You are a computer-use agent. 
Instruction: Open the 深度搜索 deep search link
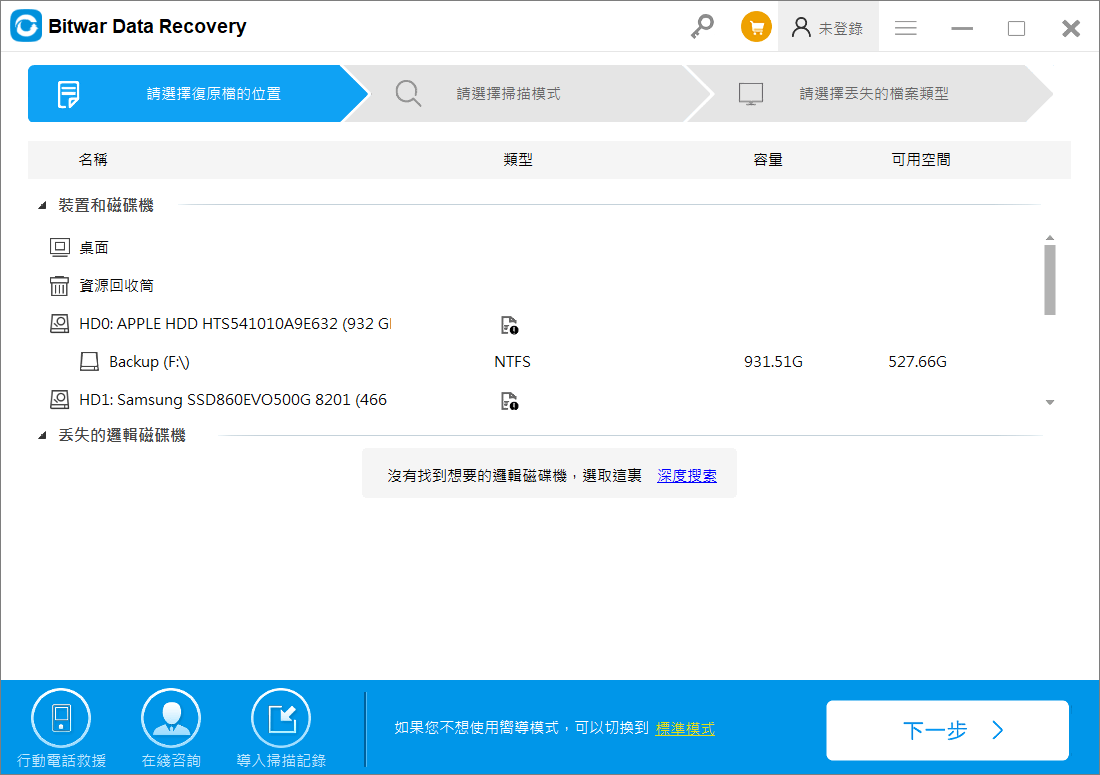click(687, 476)
